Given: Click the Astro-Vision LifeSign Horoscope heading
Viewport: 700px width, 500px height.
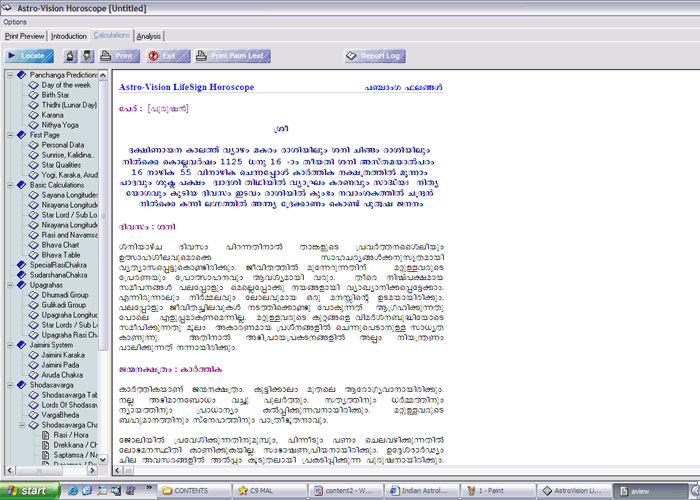Looking at the screenshot, I should click(187, 87).
